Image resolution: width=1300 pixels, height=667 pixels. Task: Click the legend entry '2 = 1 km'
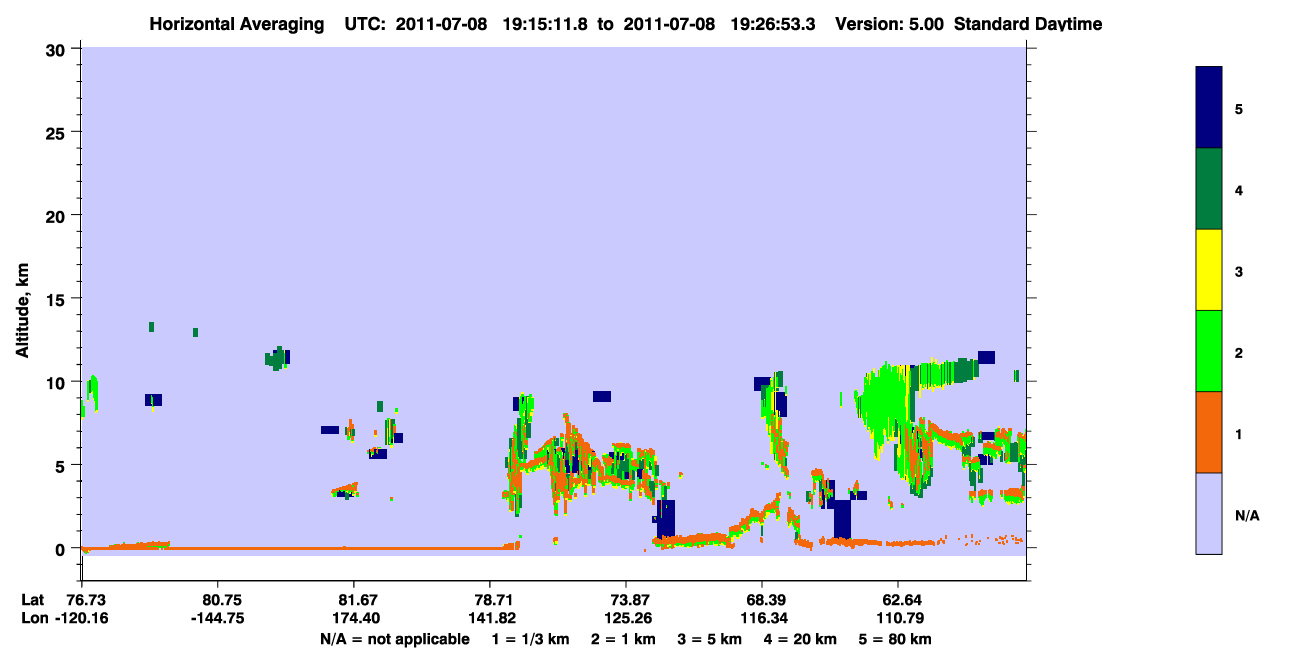tap(622, 639)
